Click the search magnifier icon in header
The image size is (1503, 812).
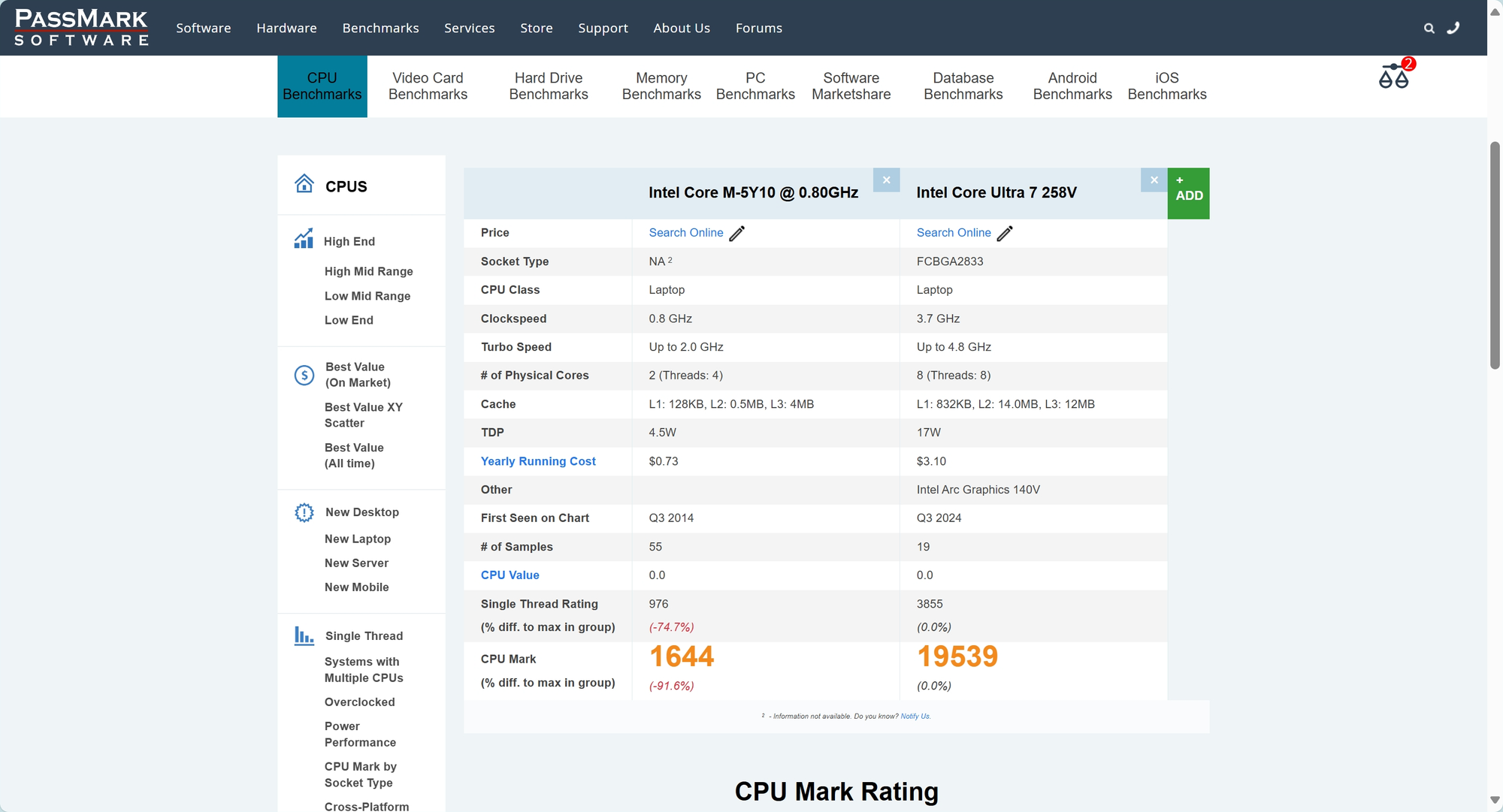click(x=1429, y=29)
